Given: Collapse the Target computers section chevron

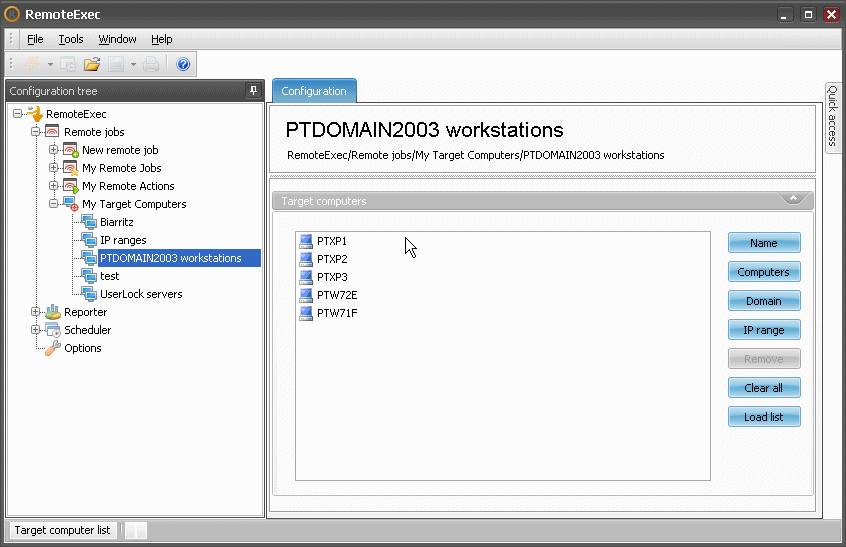Looking at the screenshot, I should click(x=794, y=199).
